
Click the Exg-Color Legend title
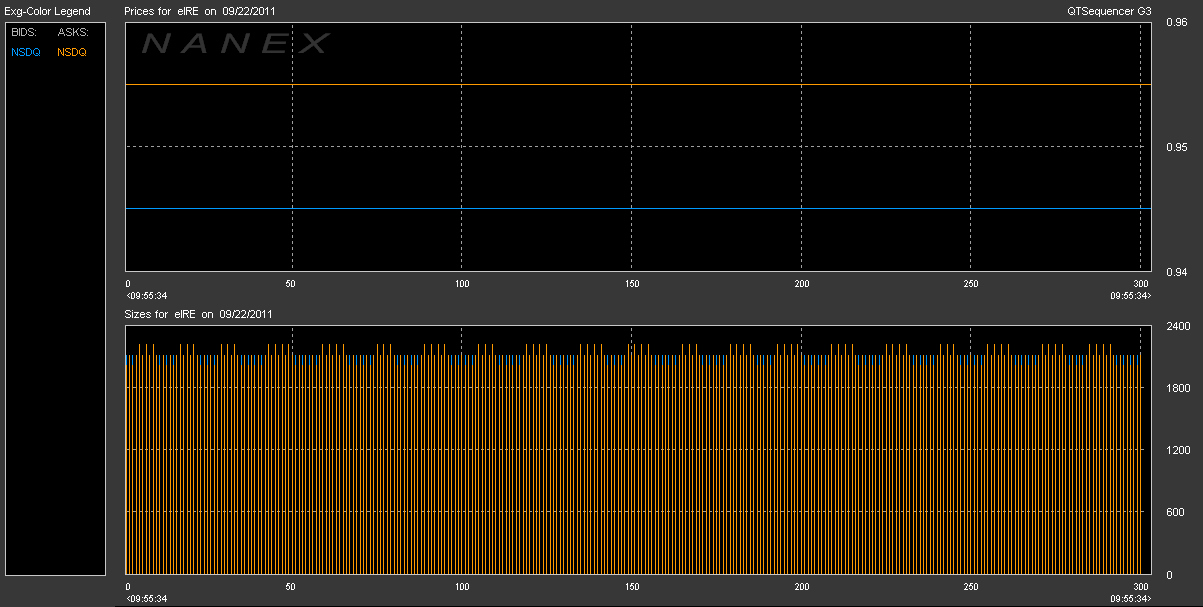(47, 11)
